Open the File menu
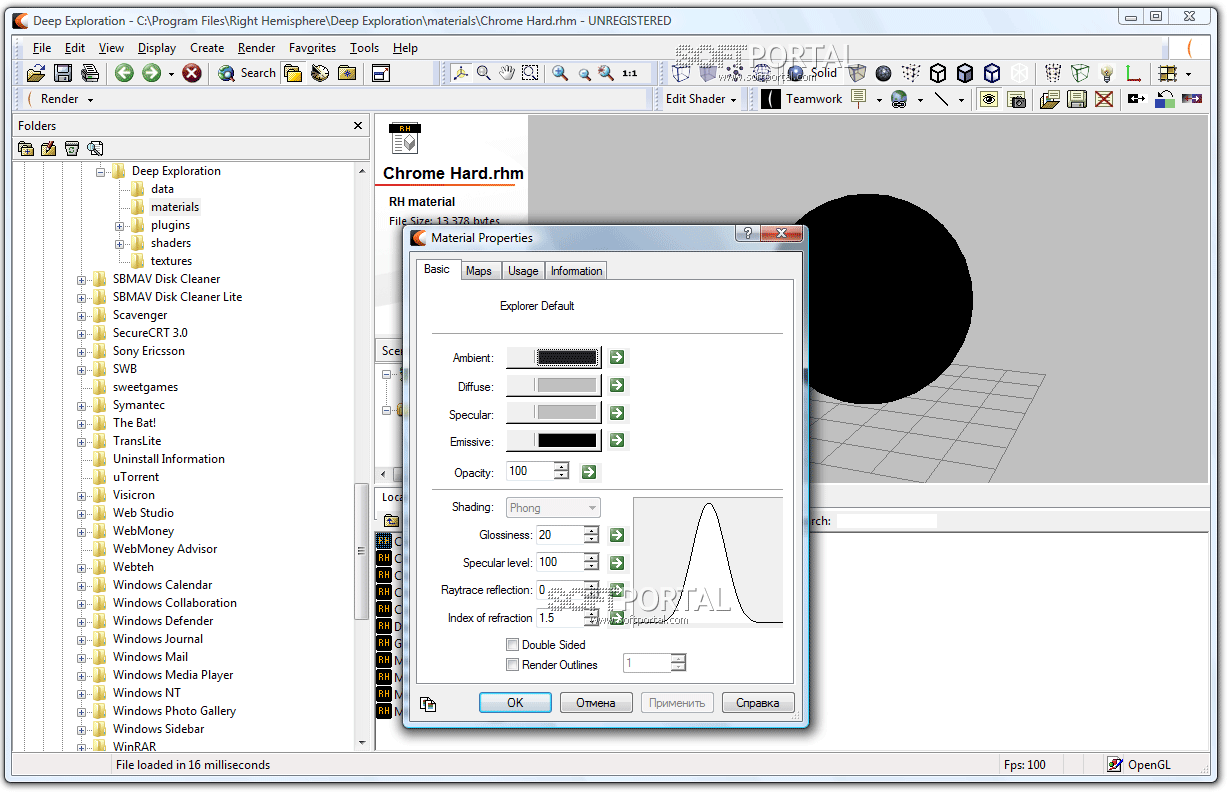Viewport: 1227px width, 793px height. coord(42,47)
